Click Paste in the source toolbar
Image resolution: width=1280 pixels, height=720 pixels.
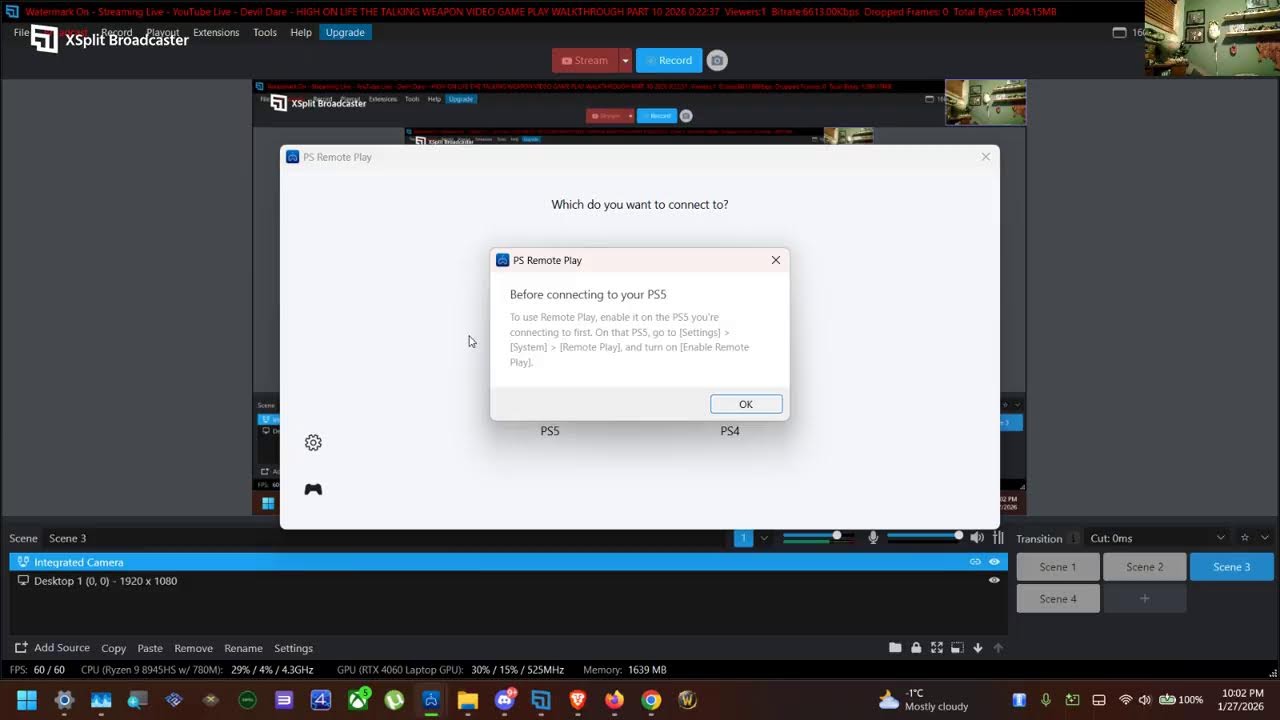pos(150,648)
